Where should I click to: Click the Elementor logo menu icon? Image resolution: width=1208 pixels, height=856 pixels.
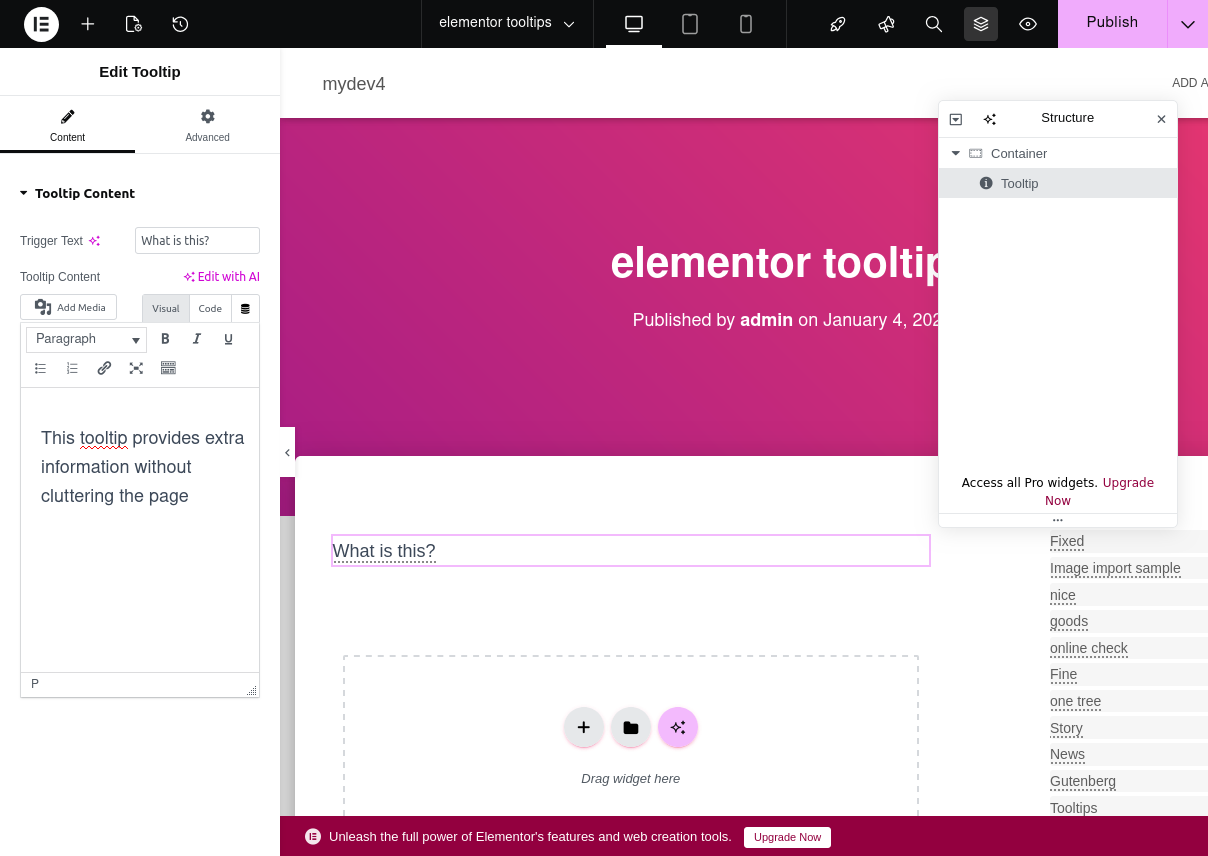(41, 24)
